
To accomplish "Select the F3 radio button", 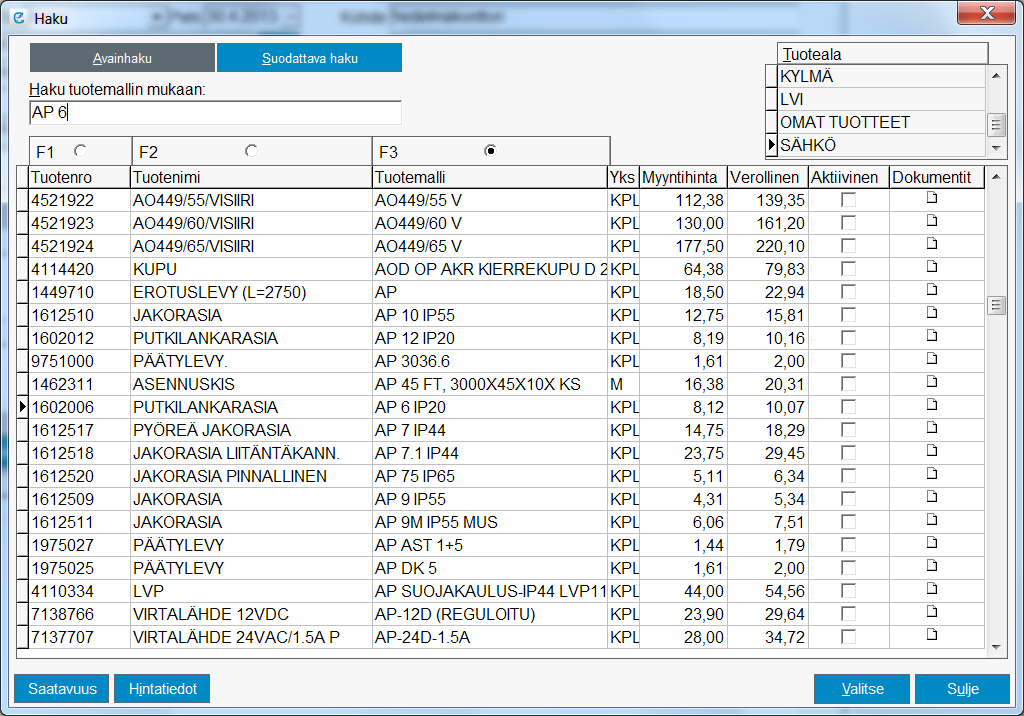I will [490, 151].
